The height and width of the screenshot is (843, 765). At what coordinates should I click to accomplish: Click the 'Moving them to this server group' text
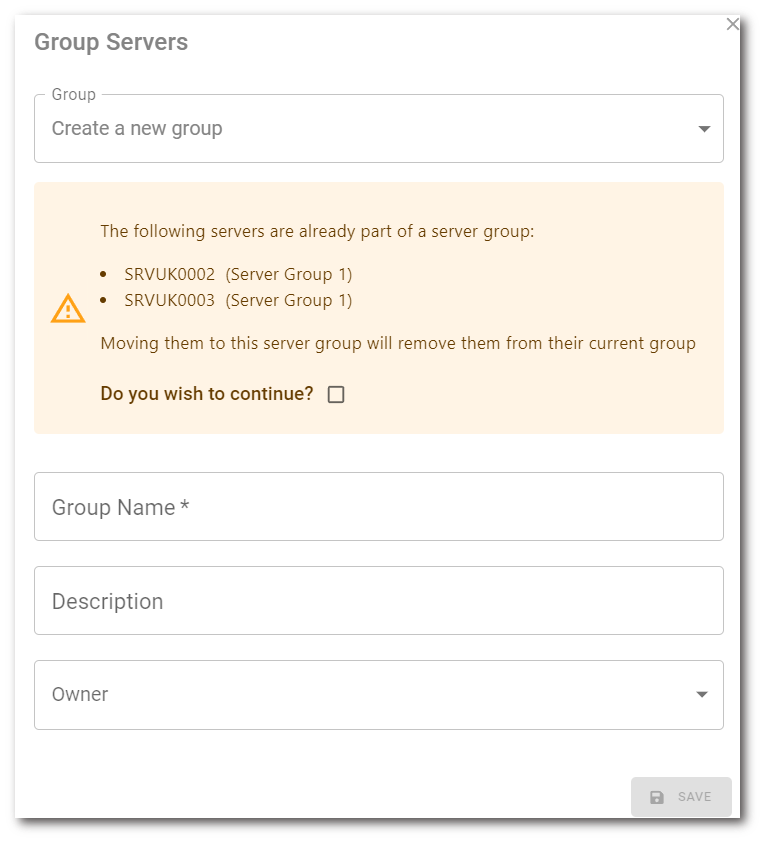tap(397, 344)
